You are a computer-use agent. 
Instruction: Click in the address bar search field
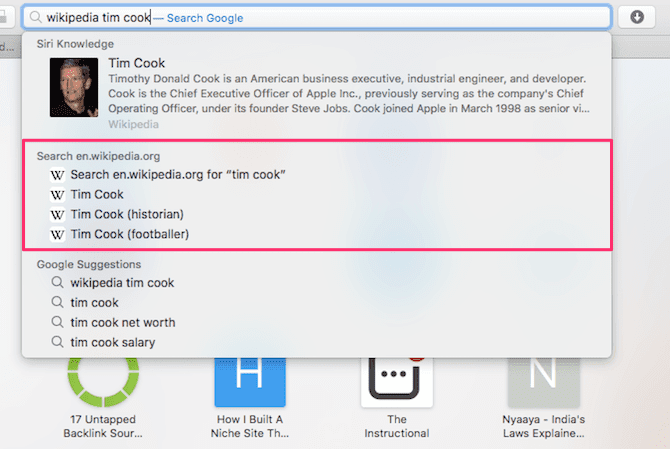[x=317, y=17]
